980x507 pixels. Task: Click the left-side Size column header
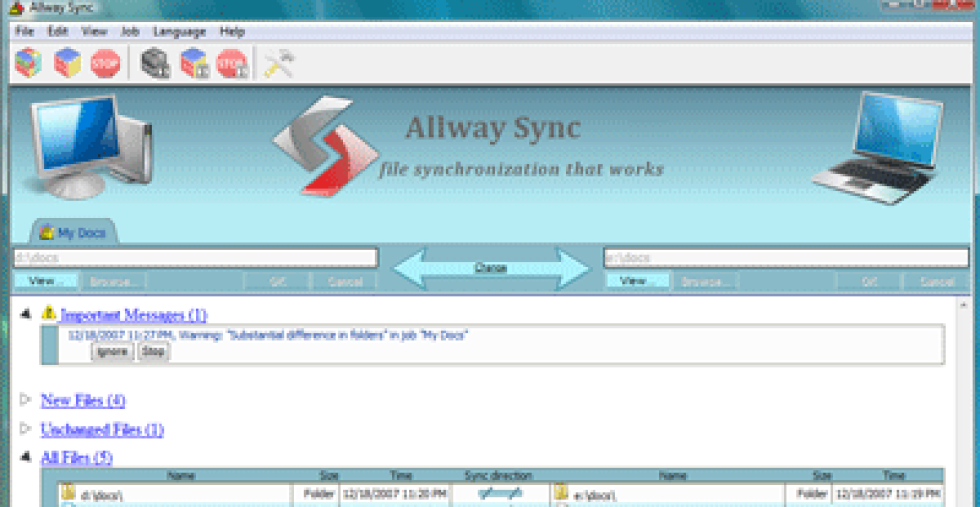[329, 475]
